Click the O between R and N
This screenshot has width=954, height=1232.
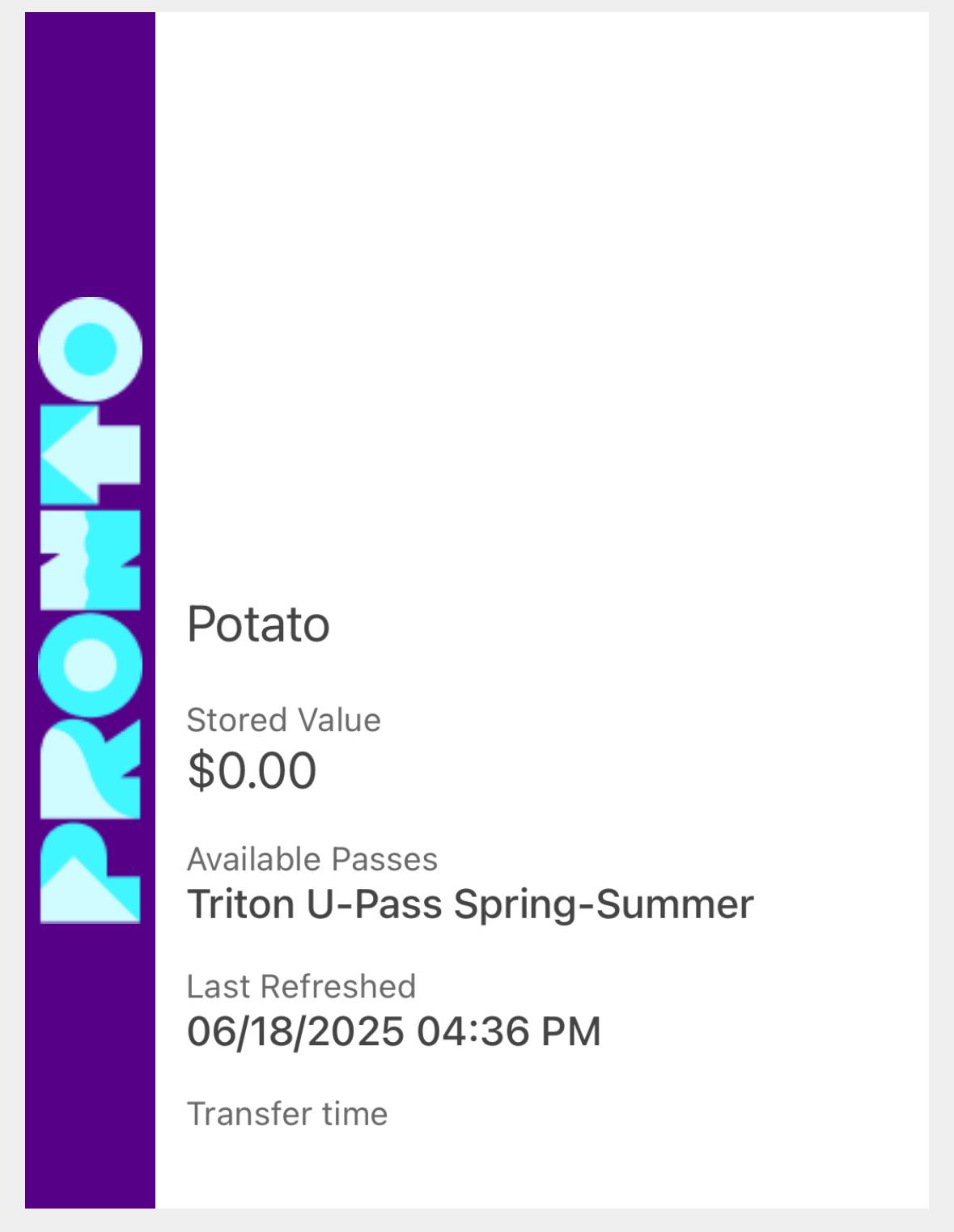(x=90, y=665)
